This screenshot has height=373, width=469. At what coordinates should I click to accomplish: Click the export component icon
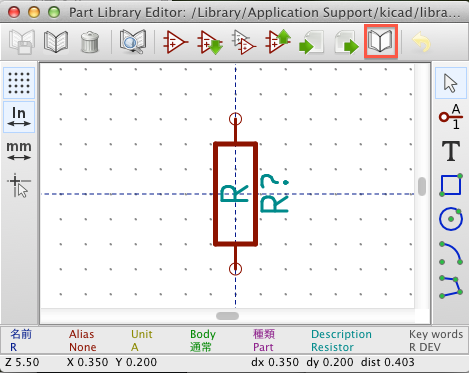point(346,42)
